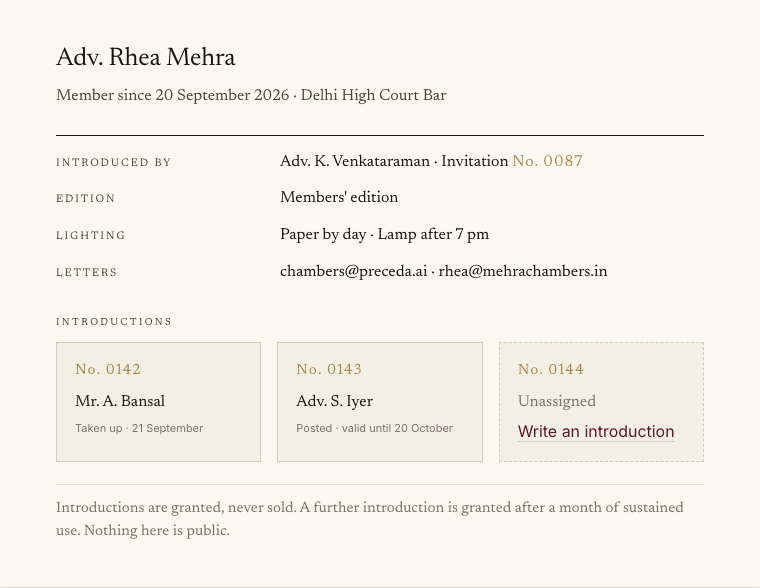Click the Taken up 21 September status
760x588 pixels.
coord(139,428)
